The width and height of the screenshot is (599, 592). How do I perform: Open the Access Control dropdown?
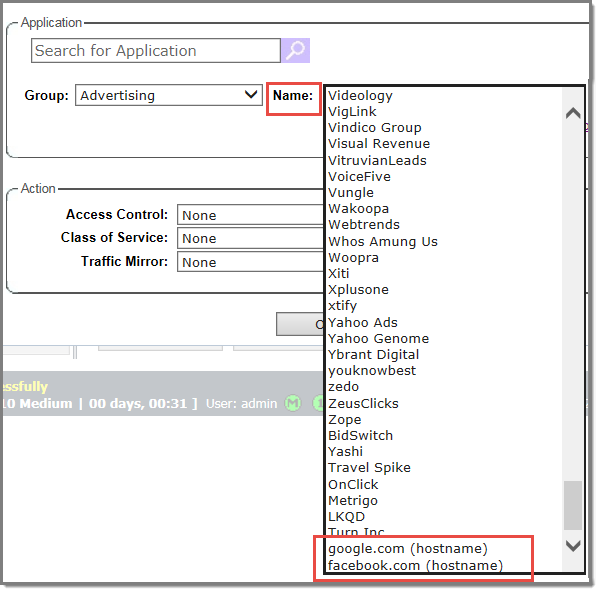(x=250, y=215)
